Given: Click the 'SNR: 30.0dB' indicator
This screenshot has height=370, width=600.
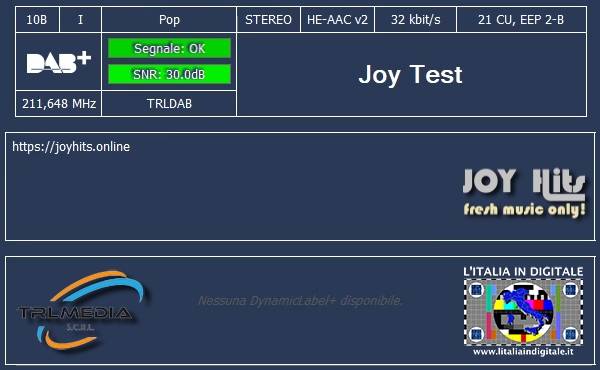Looking at the screenshot, I should (x=169, y=74).
